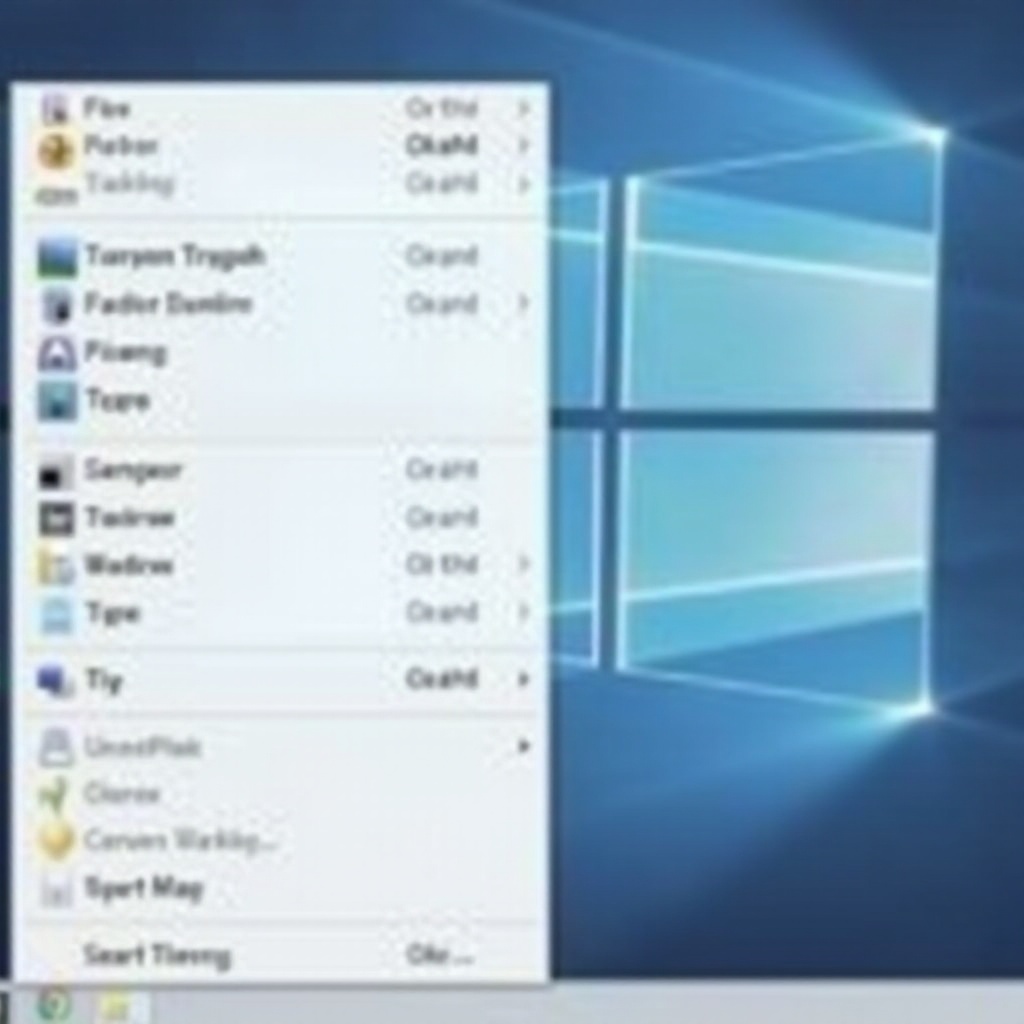Open the Fadior Dembre submenu arrow
1024x1024 pixels.
click(523, 303)
